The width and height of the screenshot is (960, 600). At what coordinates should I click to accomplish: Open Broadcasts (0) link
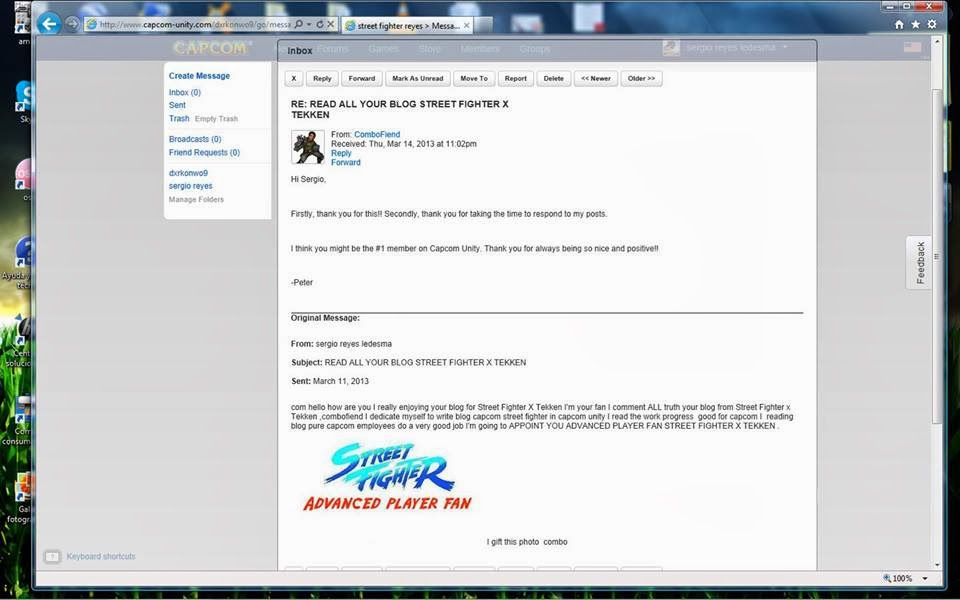(x=195, y=140)
